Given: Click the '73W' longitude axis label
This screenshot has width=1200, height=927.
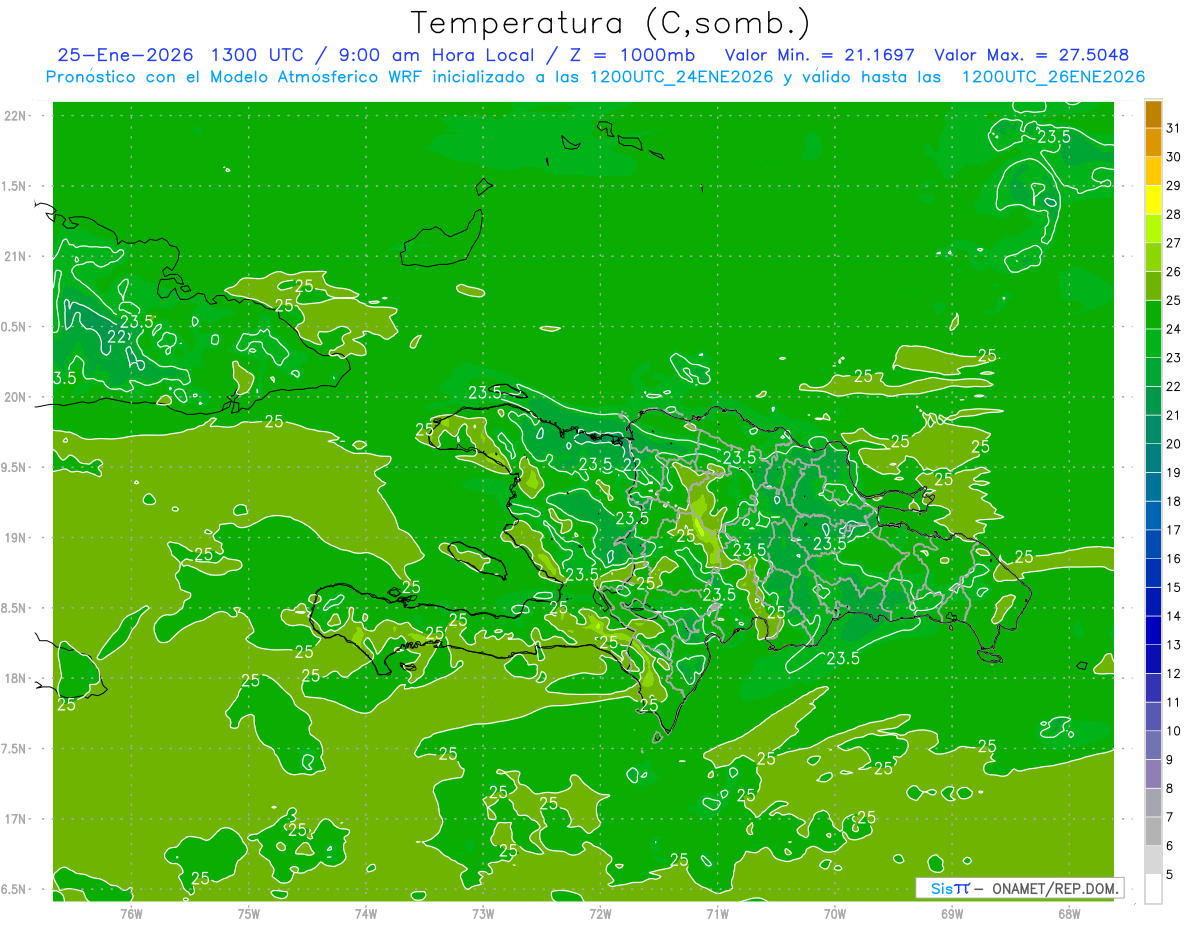Looking at the screenshot, I should 483,913.
